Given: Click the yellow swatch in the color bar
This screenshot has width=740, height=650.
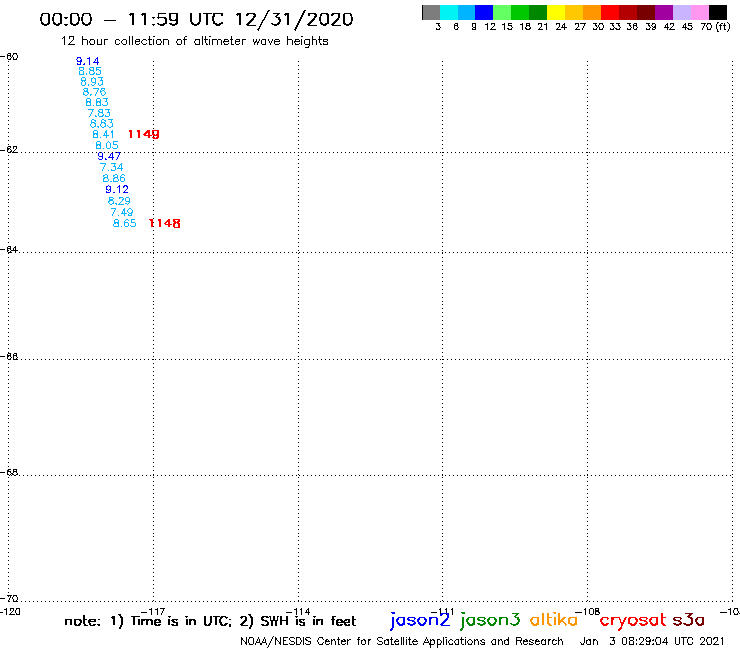Looking at the screenshot, I should point(556,12).
